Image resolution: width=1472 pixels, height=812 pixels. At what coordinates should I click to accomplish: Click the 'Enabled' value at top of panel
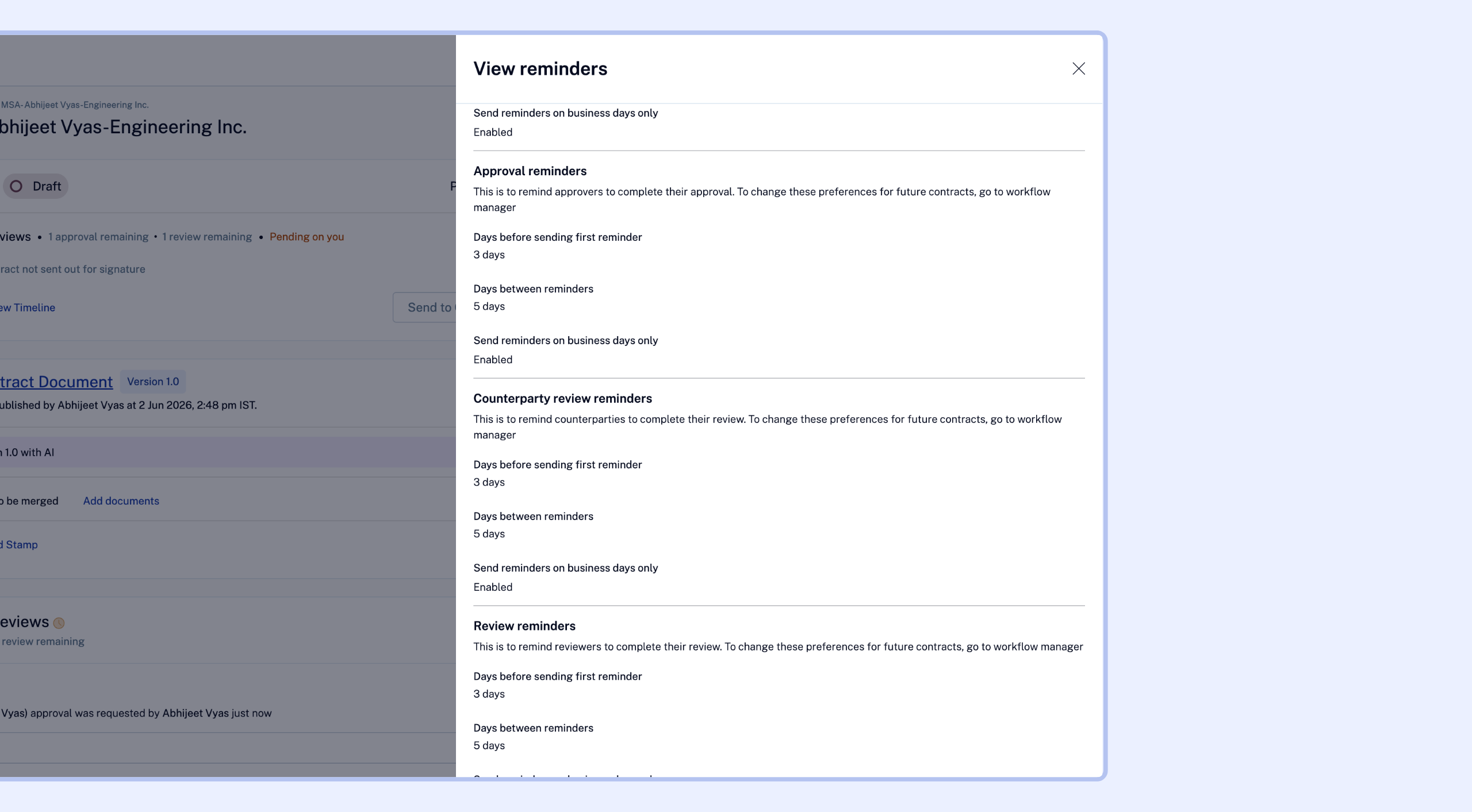click(x=493, y=132)
